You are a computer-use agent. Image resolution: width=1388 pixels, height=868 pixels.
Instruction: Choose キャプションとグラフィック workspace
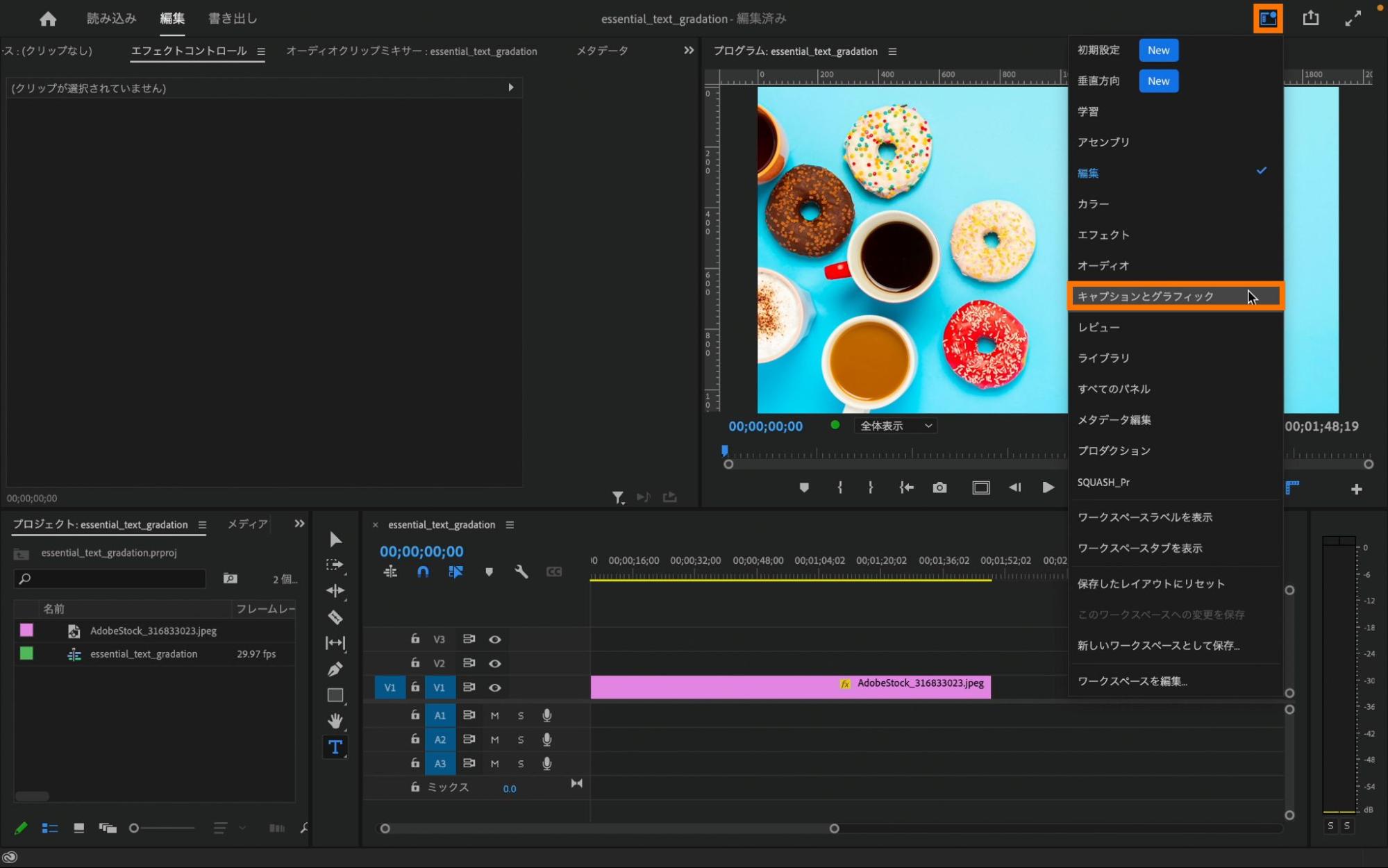click(x=1146, y=297)
